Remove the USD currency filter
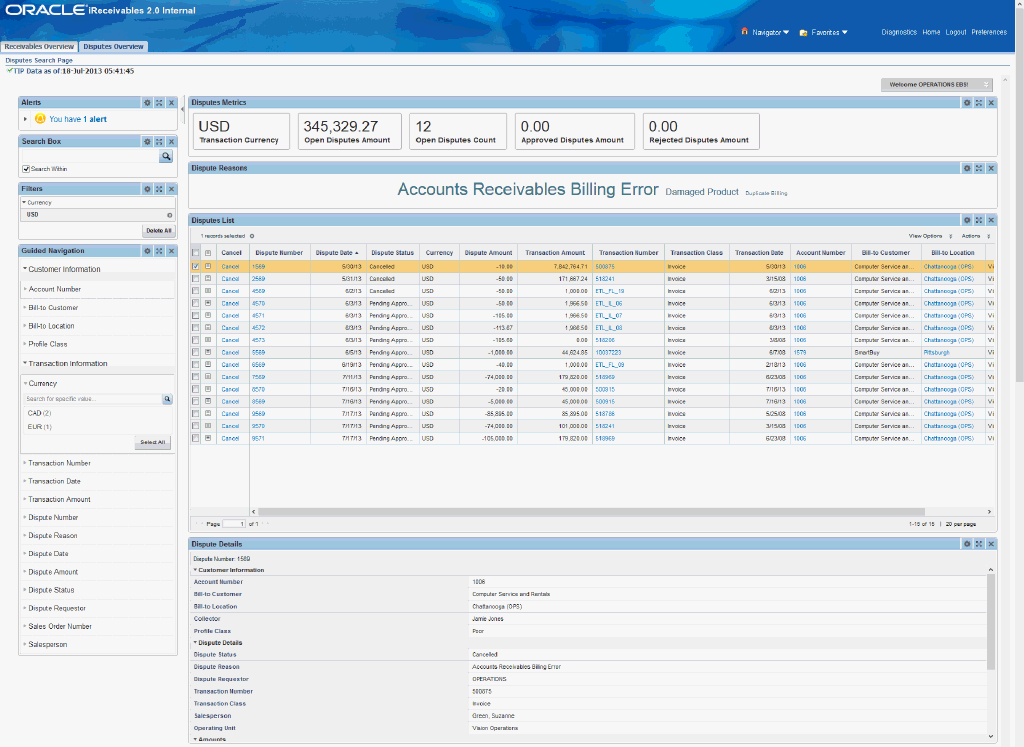The width and height of the screenshot is (1024, 747). [170, 215]
